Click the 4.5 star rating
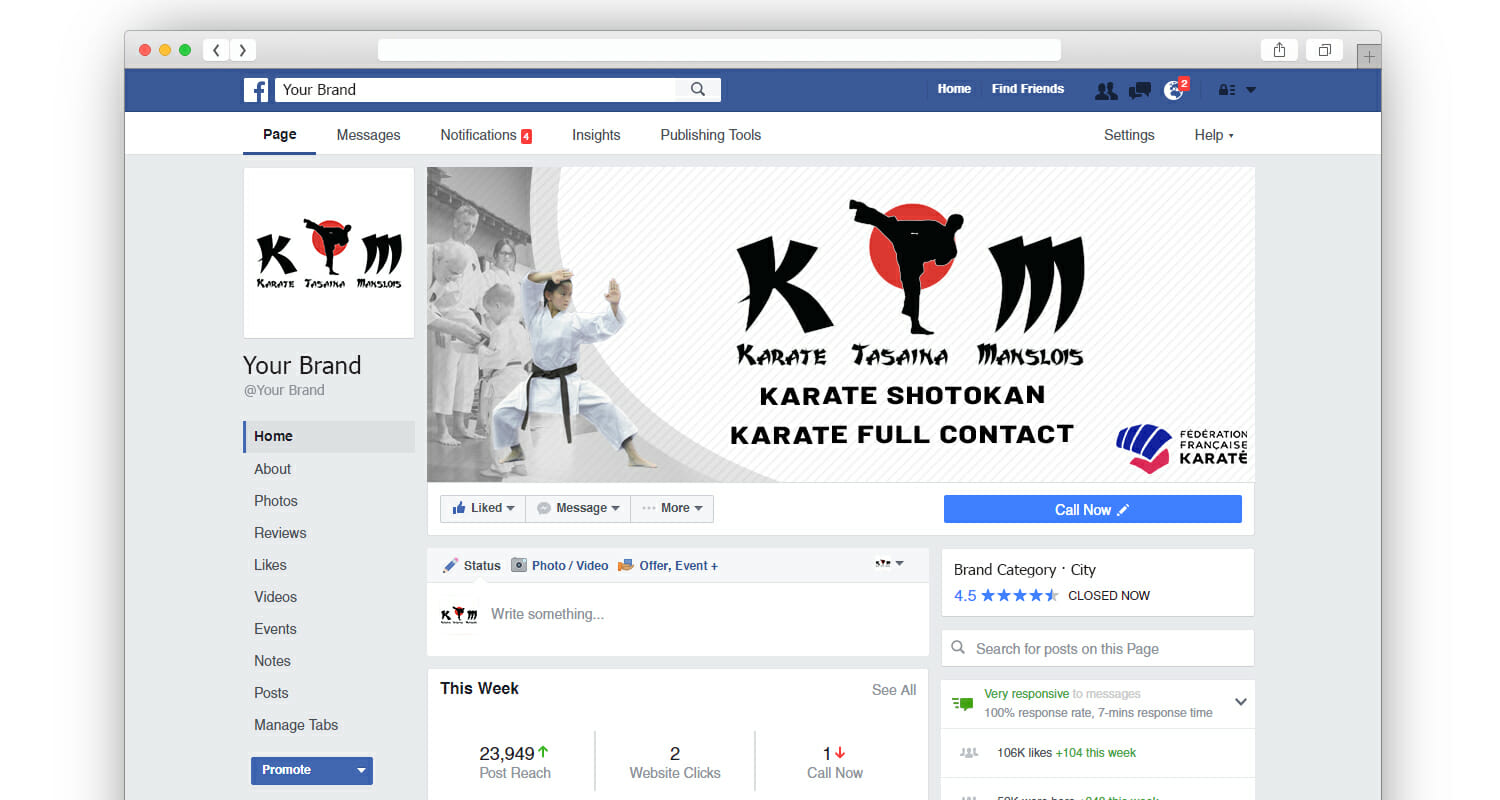 coord(1006,595)
